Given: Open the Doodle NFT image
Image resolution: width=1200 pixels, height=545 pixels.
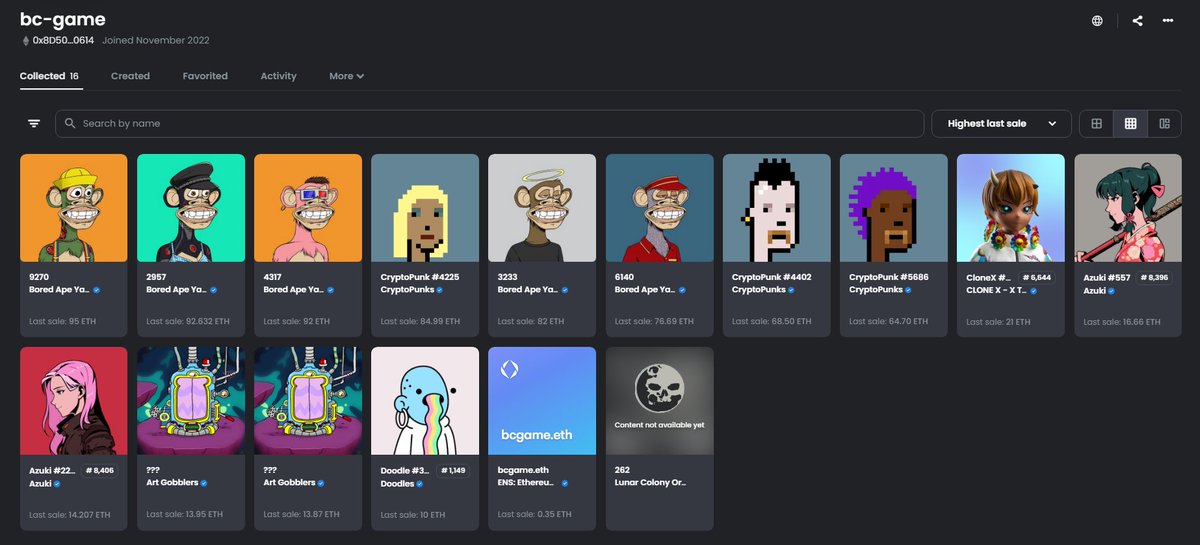Looking at the screenshot, I should [425, 401].
